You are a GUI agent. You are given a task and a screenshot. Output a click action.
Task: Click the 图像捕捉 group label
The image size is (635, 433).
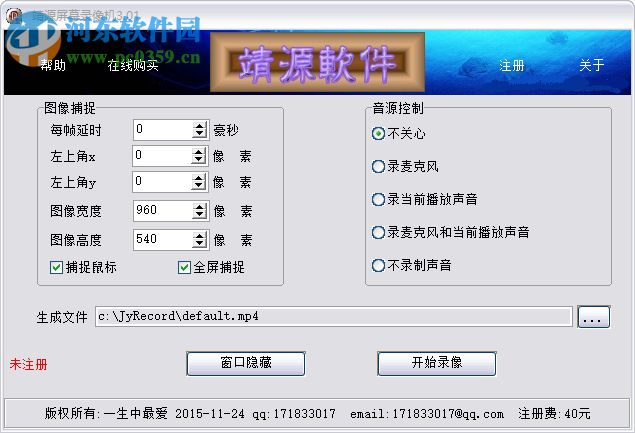70,108
